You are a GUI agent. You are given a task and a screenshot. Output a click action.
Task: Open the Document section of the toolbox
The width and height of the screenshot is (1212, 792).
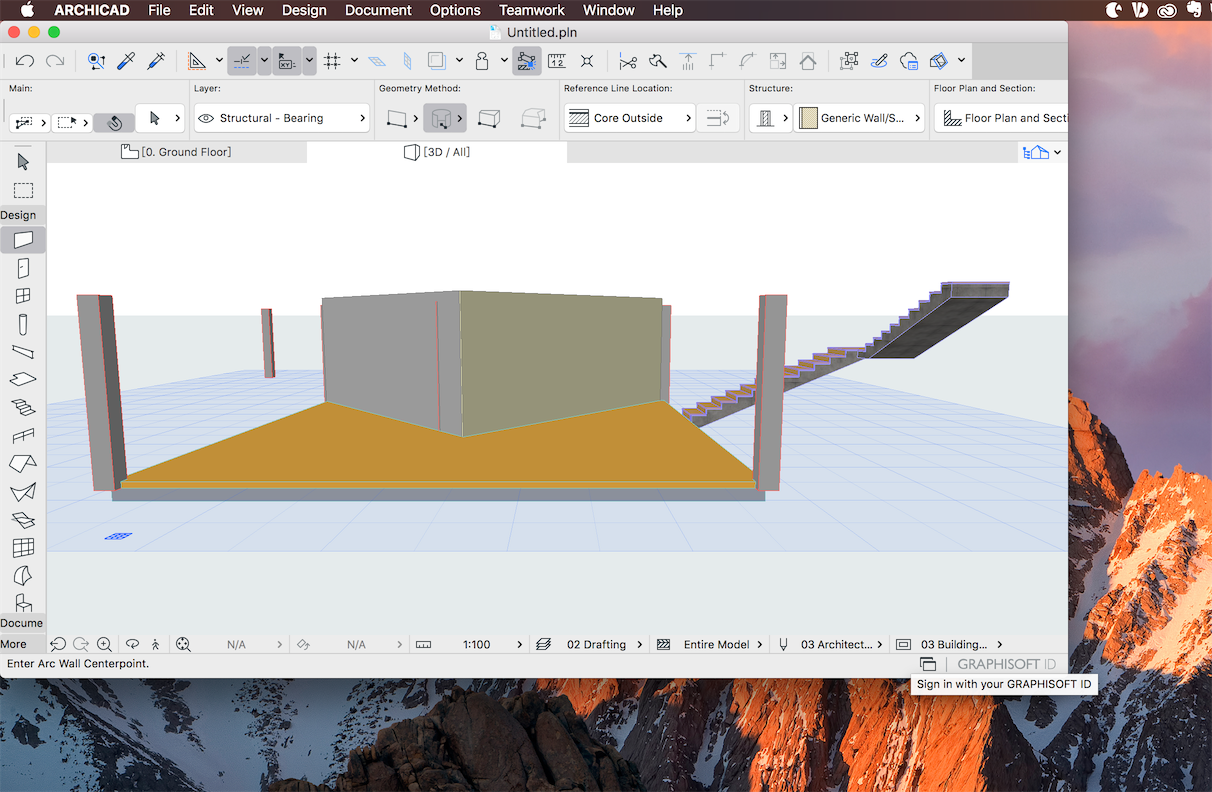point(22,623)
